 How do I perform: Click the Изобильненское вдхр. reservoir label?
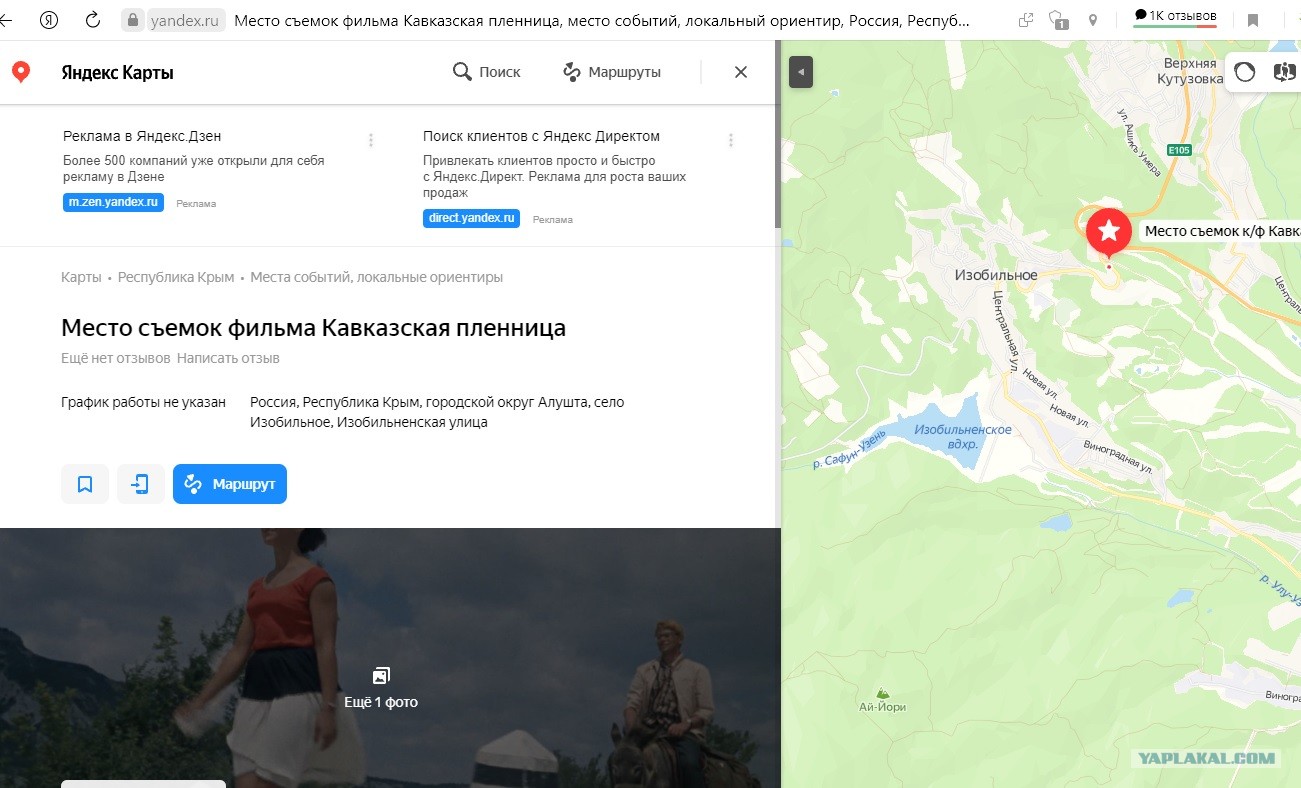tap(962, 435)
